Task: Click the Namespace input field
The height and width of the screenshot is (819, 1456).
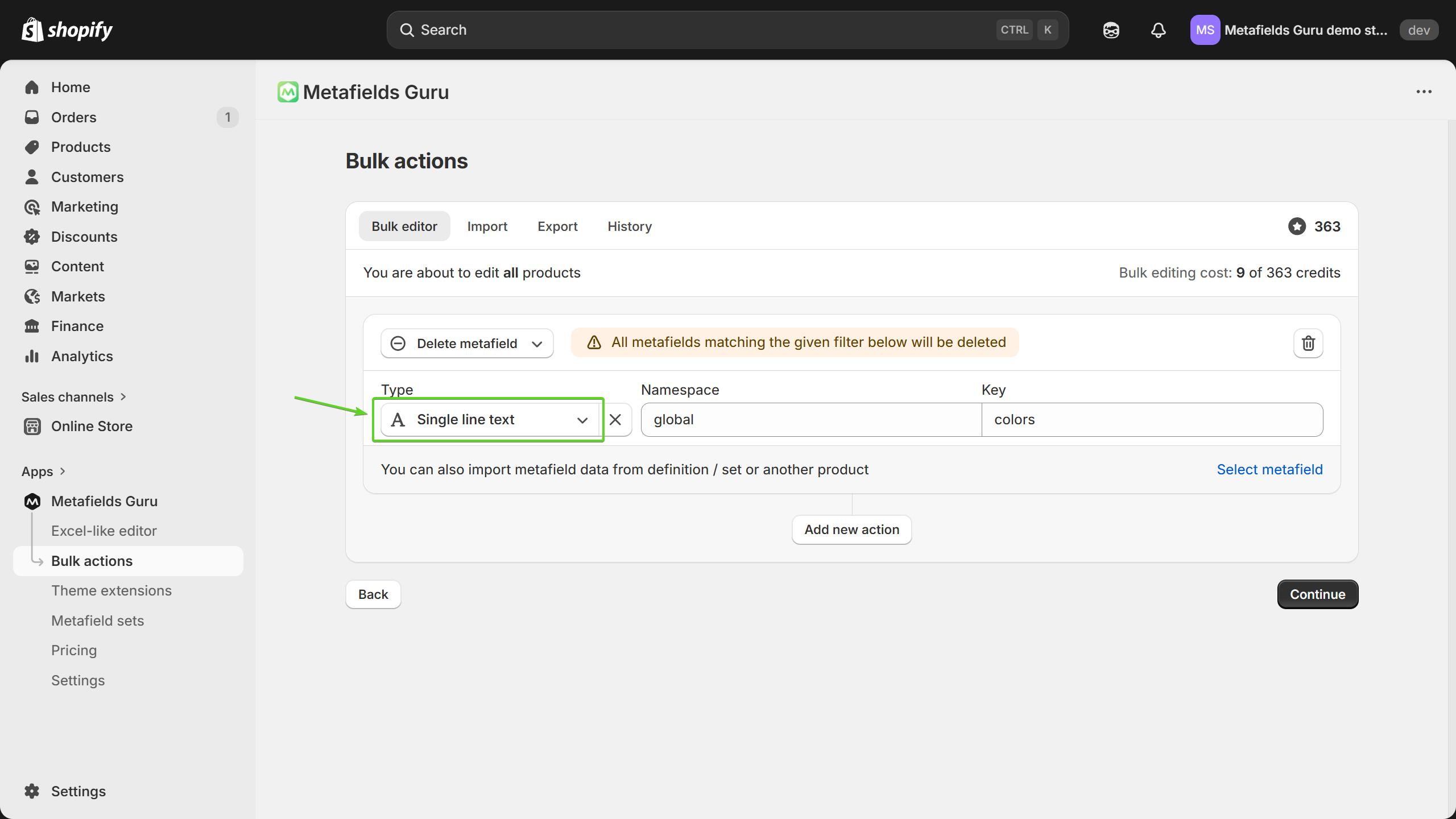Action: click(x=811, y=420)
